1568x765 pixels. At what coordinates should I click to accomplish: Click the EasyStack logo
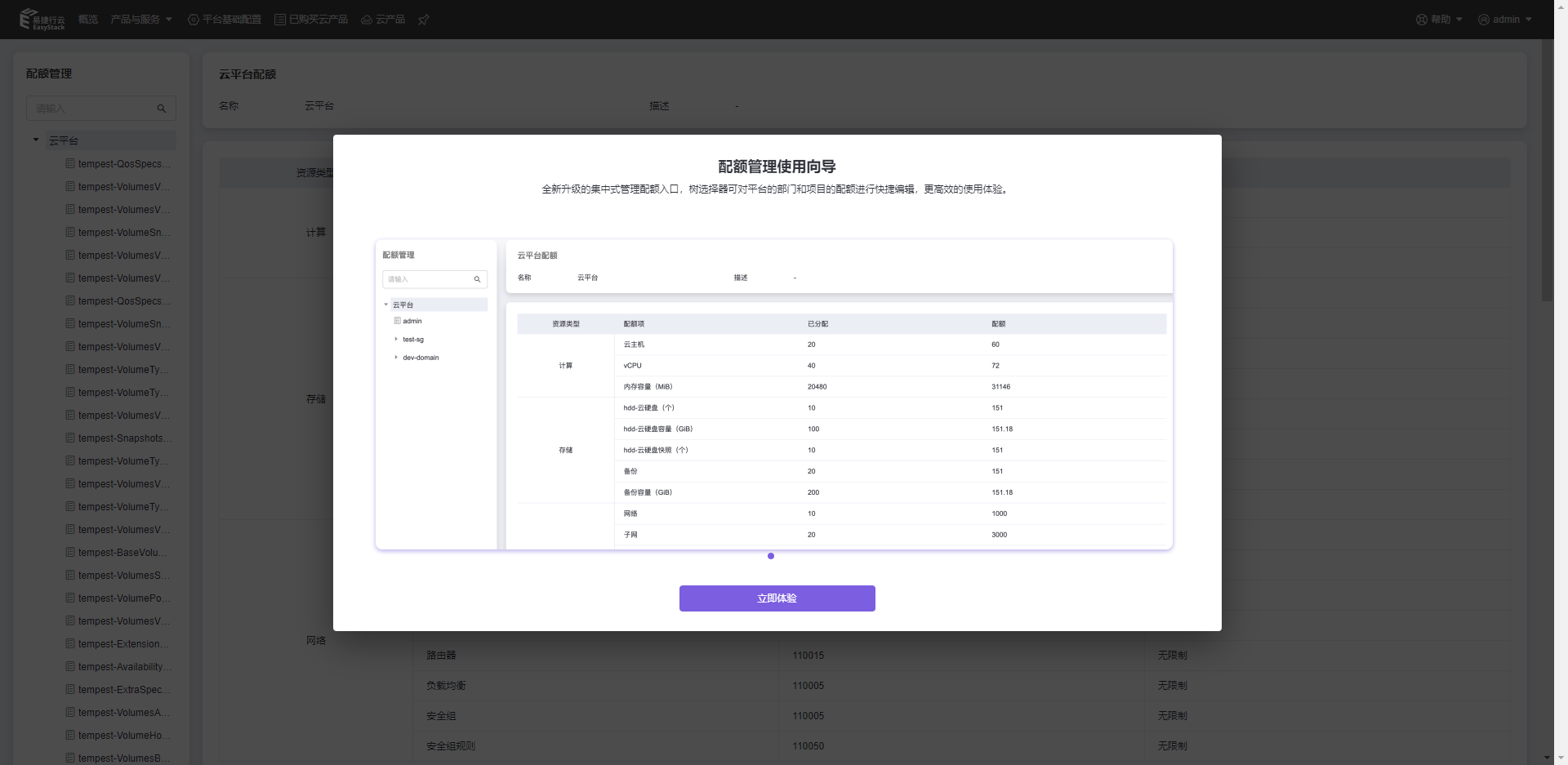point(42,20)
